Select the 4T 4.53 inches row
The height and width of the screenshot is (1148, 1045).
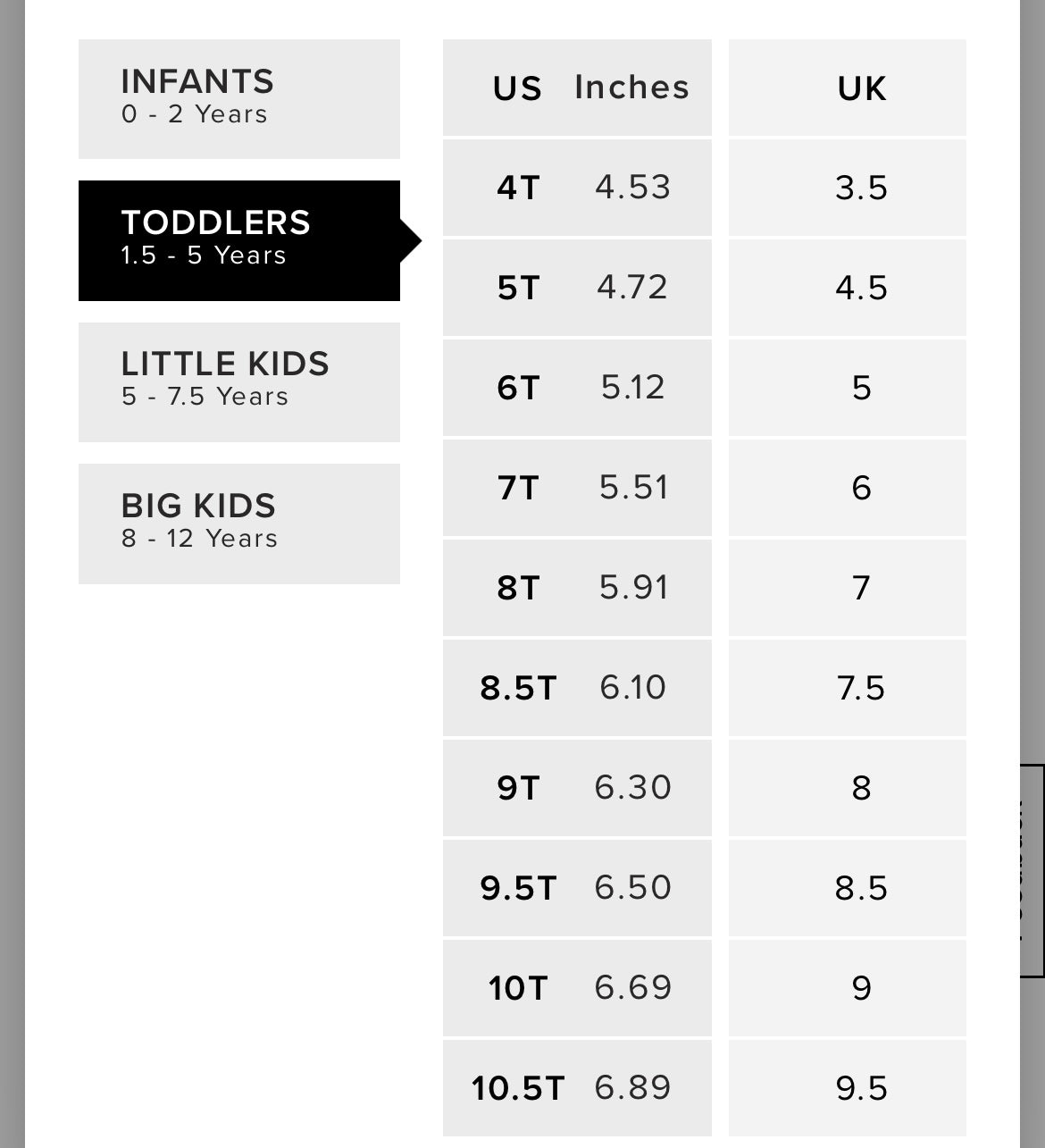point(577,188)
